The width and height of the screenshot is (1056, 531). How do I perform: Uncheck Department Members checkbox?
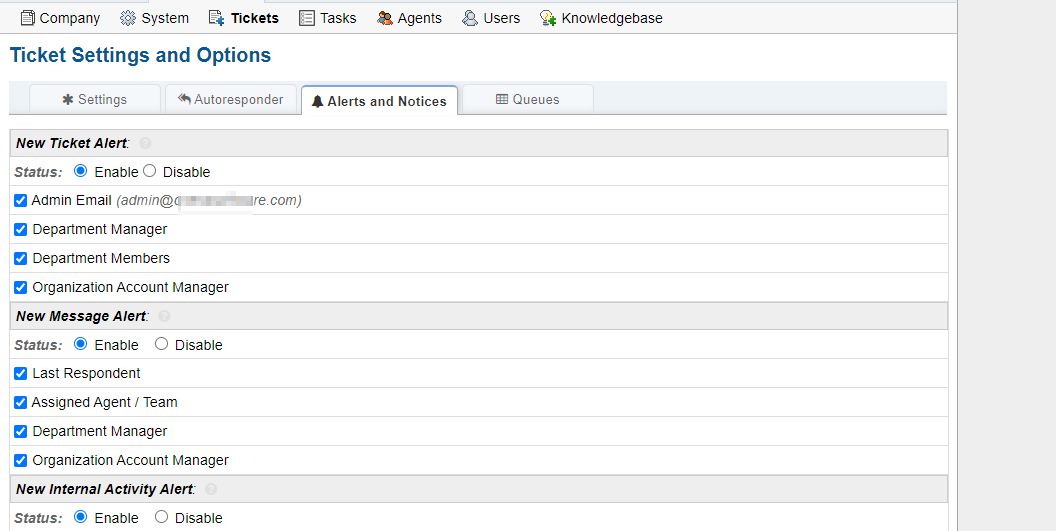20,258
